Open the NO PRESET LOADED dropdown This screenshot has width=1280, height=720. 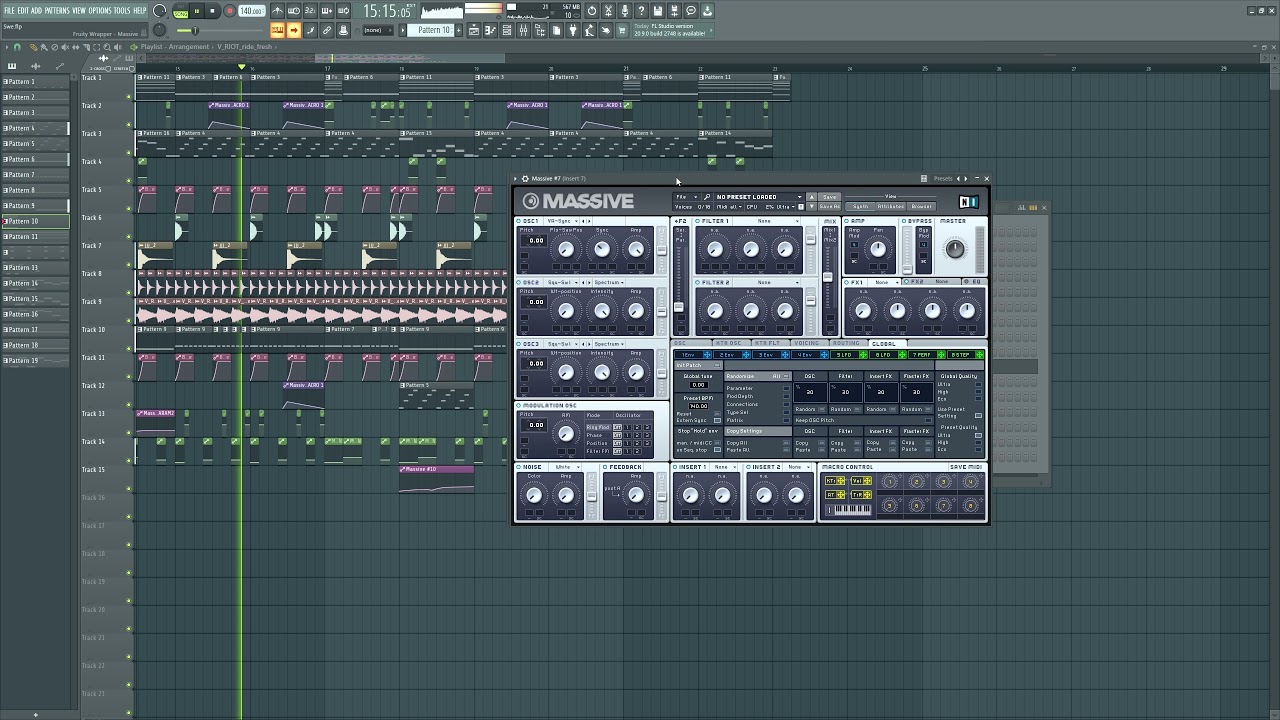pyautogui.click(x=759, y=197)
